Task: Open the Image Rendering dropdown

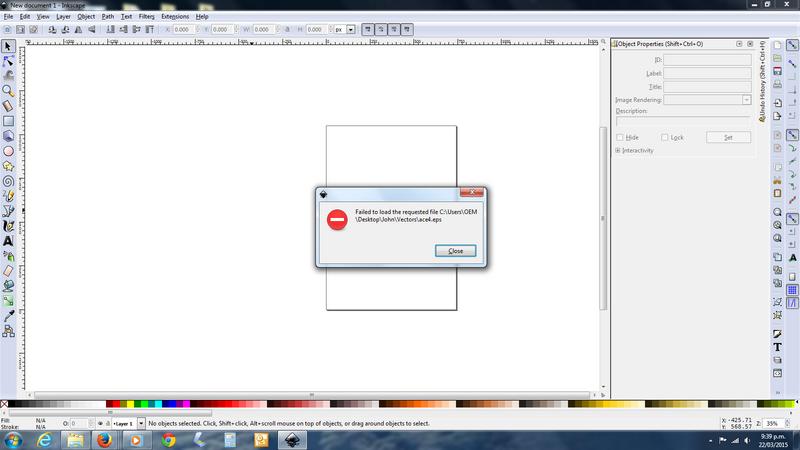Action: (746, 100)
